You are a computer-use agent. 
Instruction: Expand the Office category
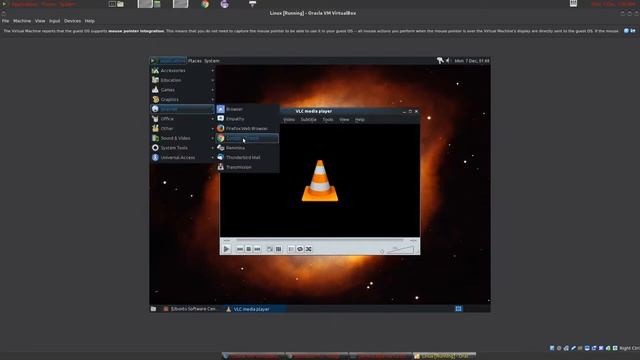click(182, 118)
